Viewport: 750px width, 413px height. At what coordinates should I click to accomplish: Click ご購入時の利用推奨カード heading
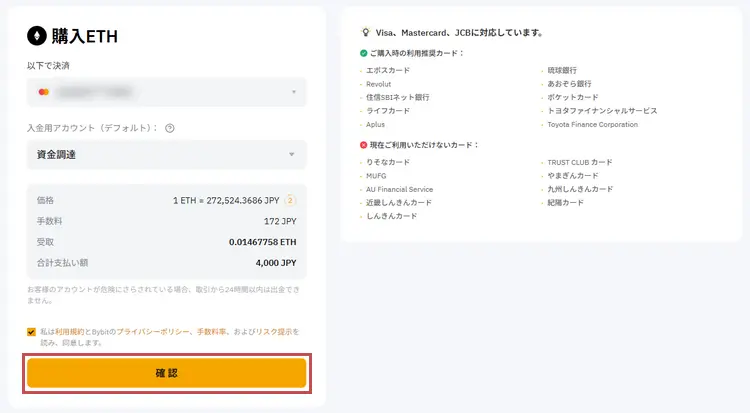(x=417, y=53)
